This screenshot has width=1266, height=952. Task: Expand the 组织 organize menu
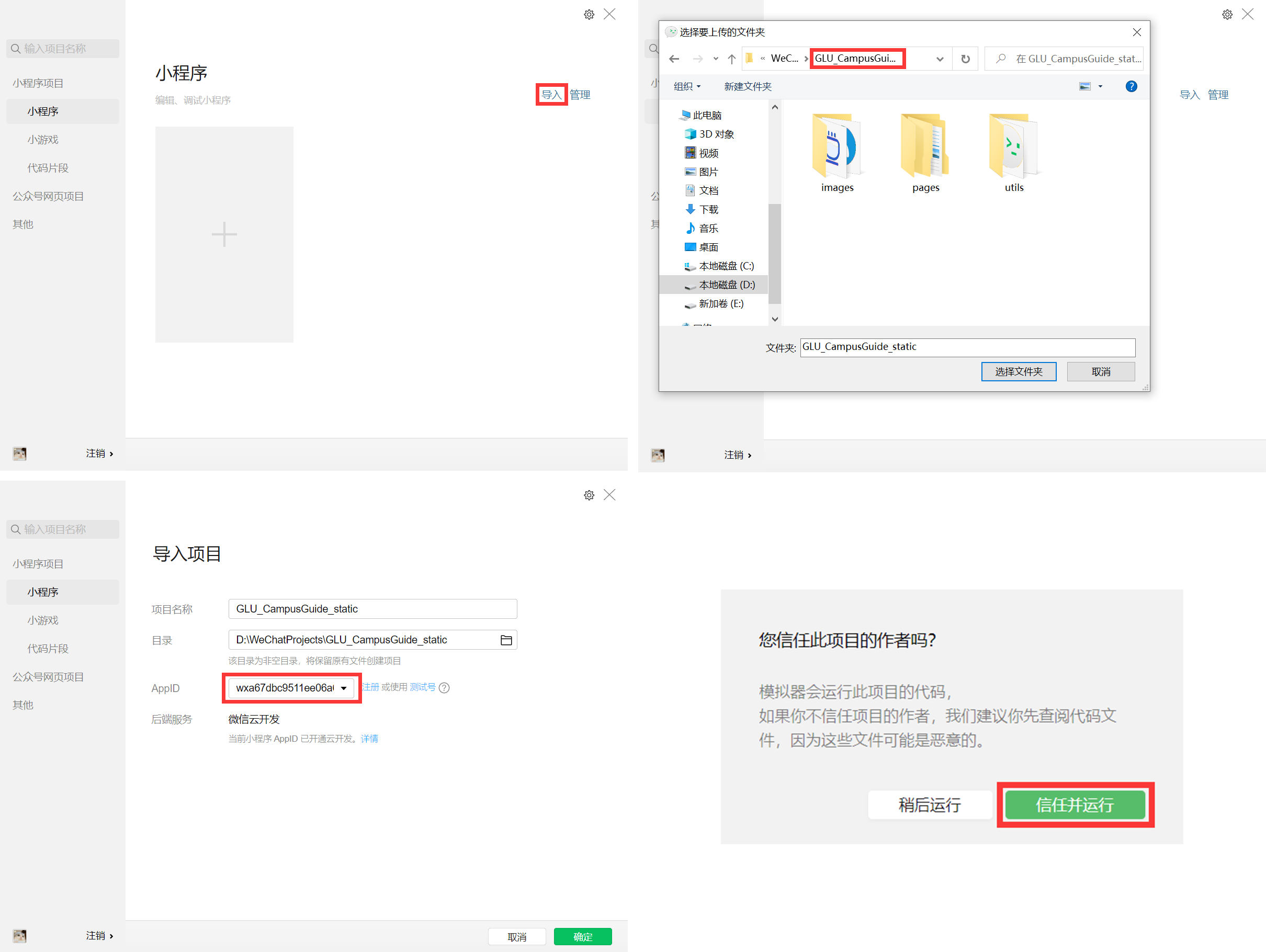point(687,86)
